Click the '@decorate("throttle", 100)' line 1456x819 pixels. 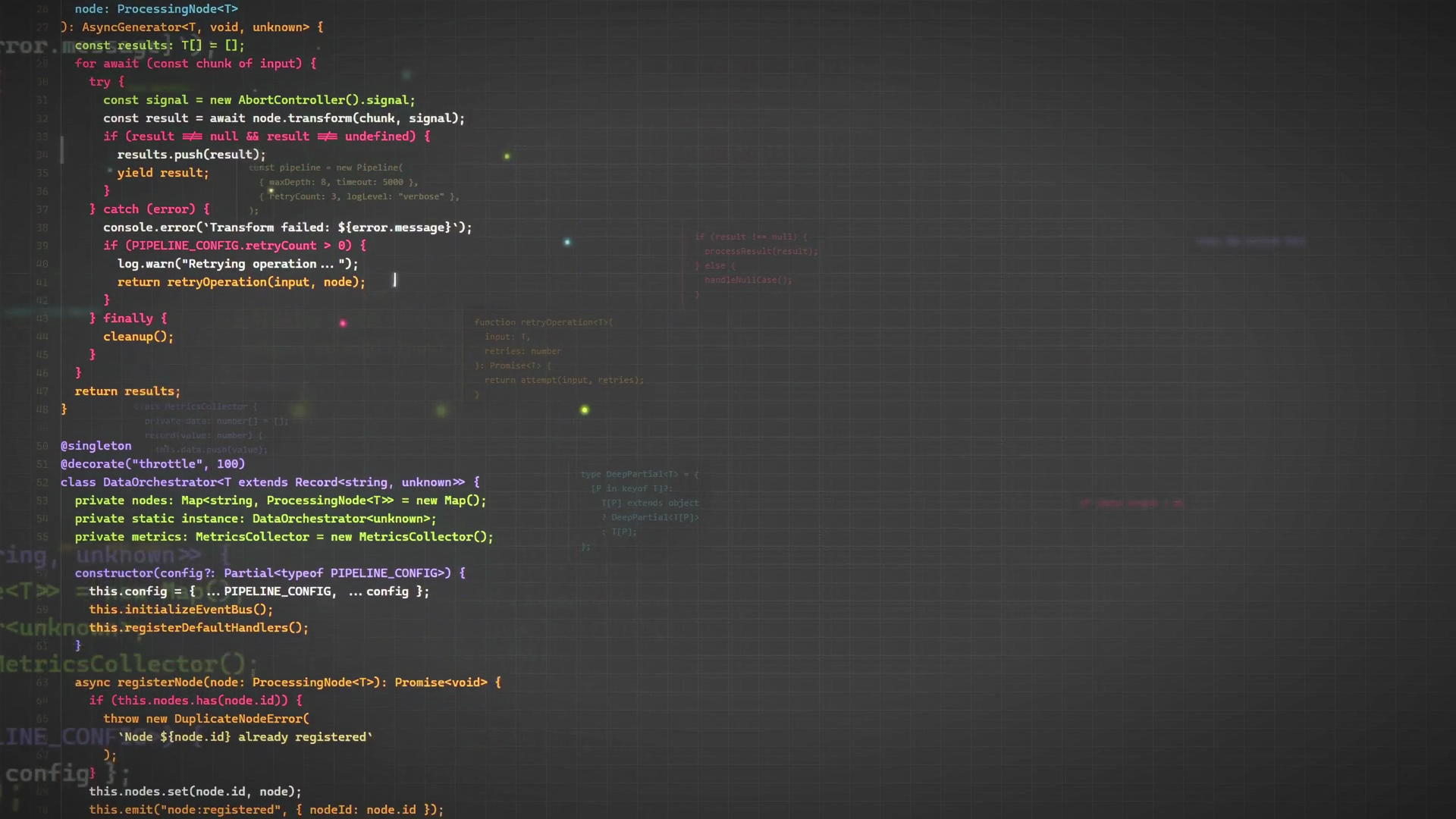click(x=153, y=464)
